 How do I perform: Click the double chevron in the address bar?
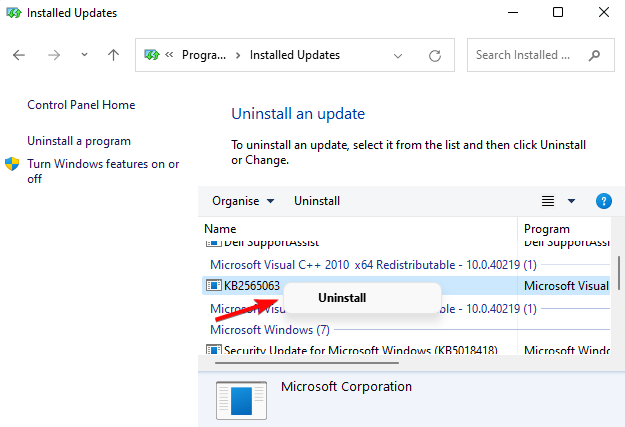(169, 55)
